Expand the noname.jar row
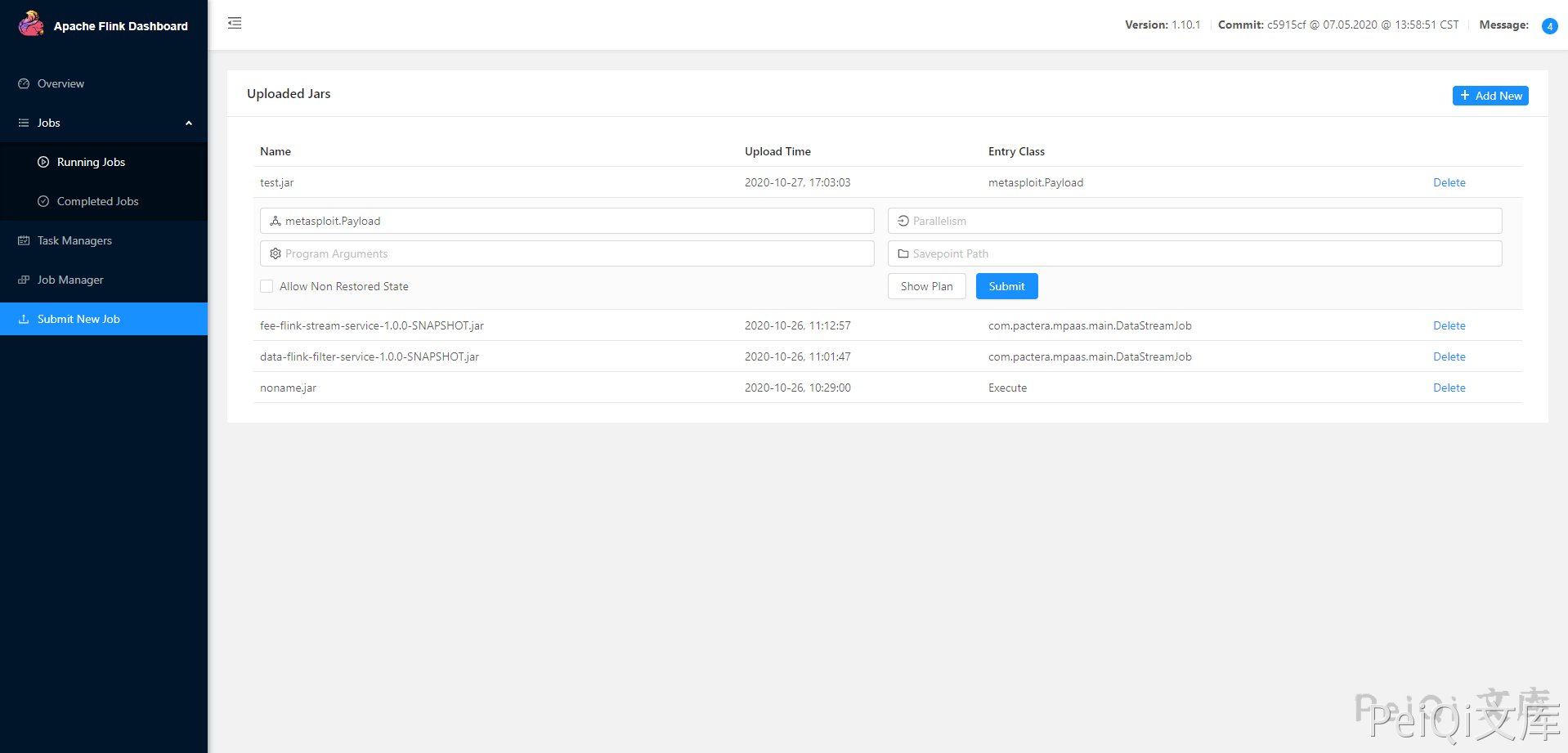 click(x=288, y=388)
